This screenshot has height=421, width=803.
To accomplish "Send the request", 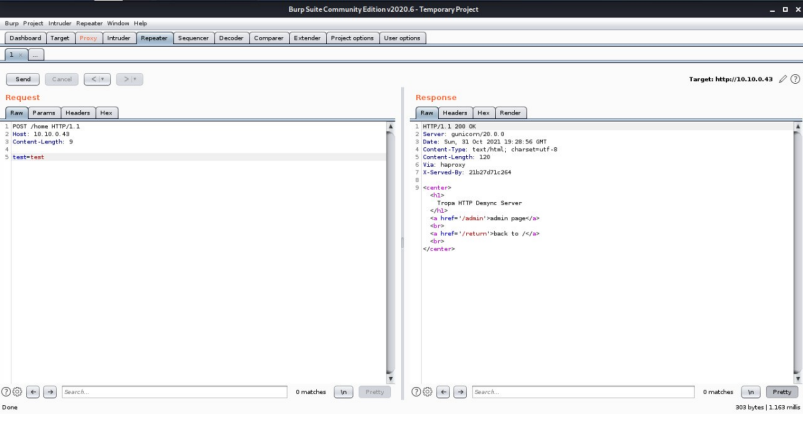I will click(x=22, y=79).
